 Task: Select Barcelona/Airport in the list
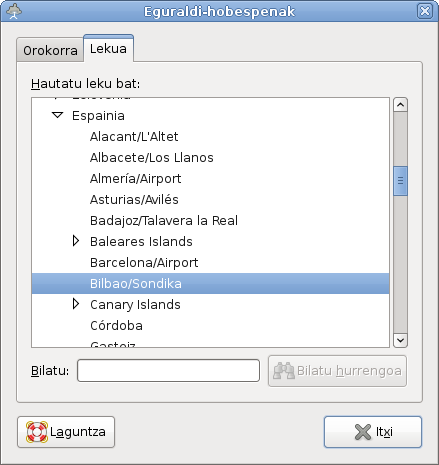pos(210,262)
